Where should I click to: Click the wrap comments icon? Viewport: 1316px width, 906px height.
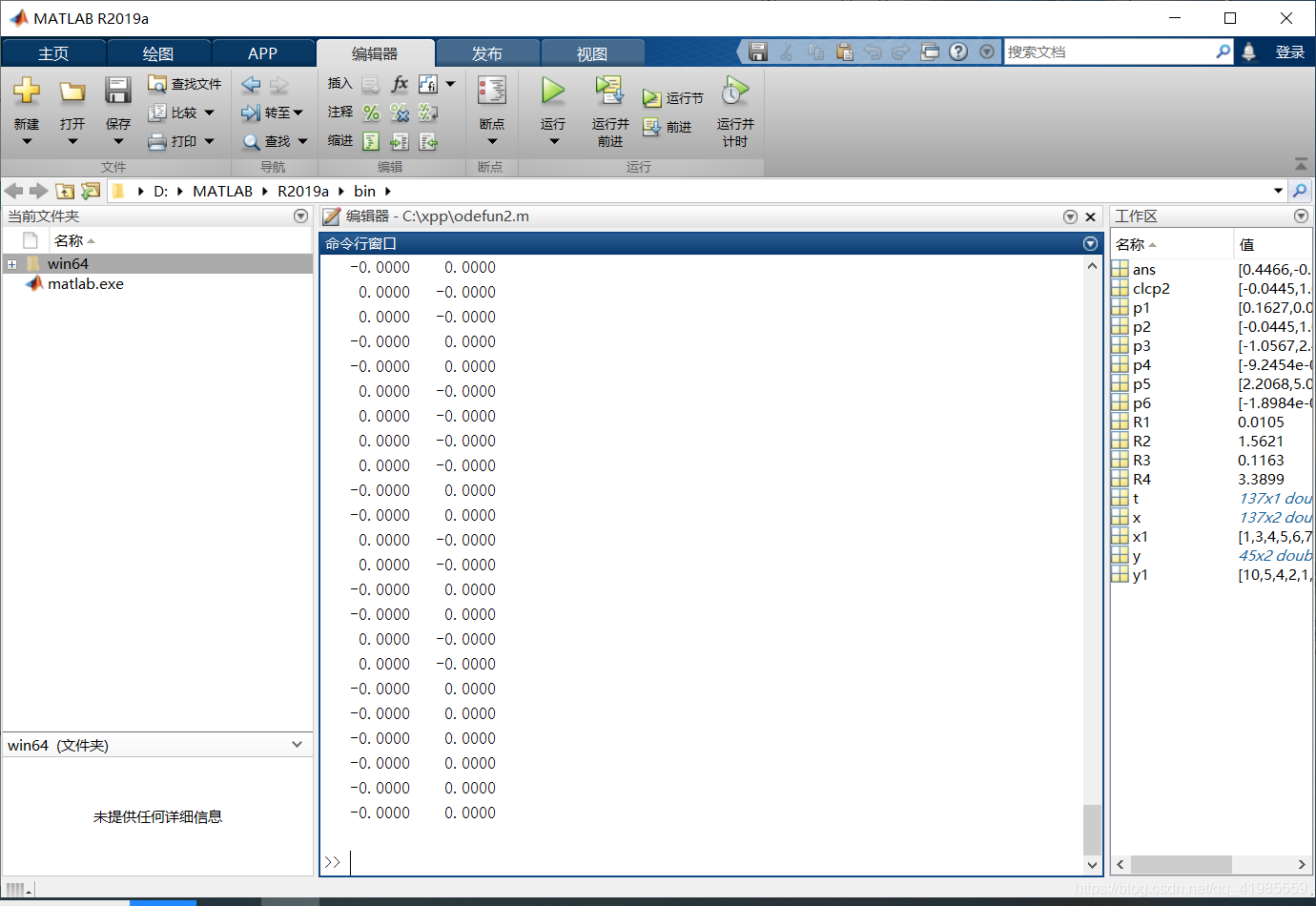pyautogui.click(x=428, y=113)
